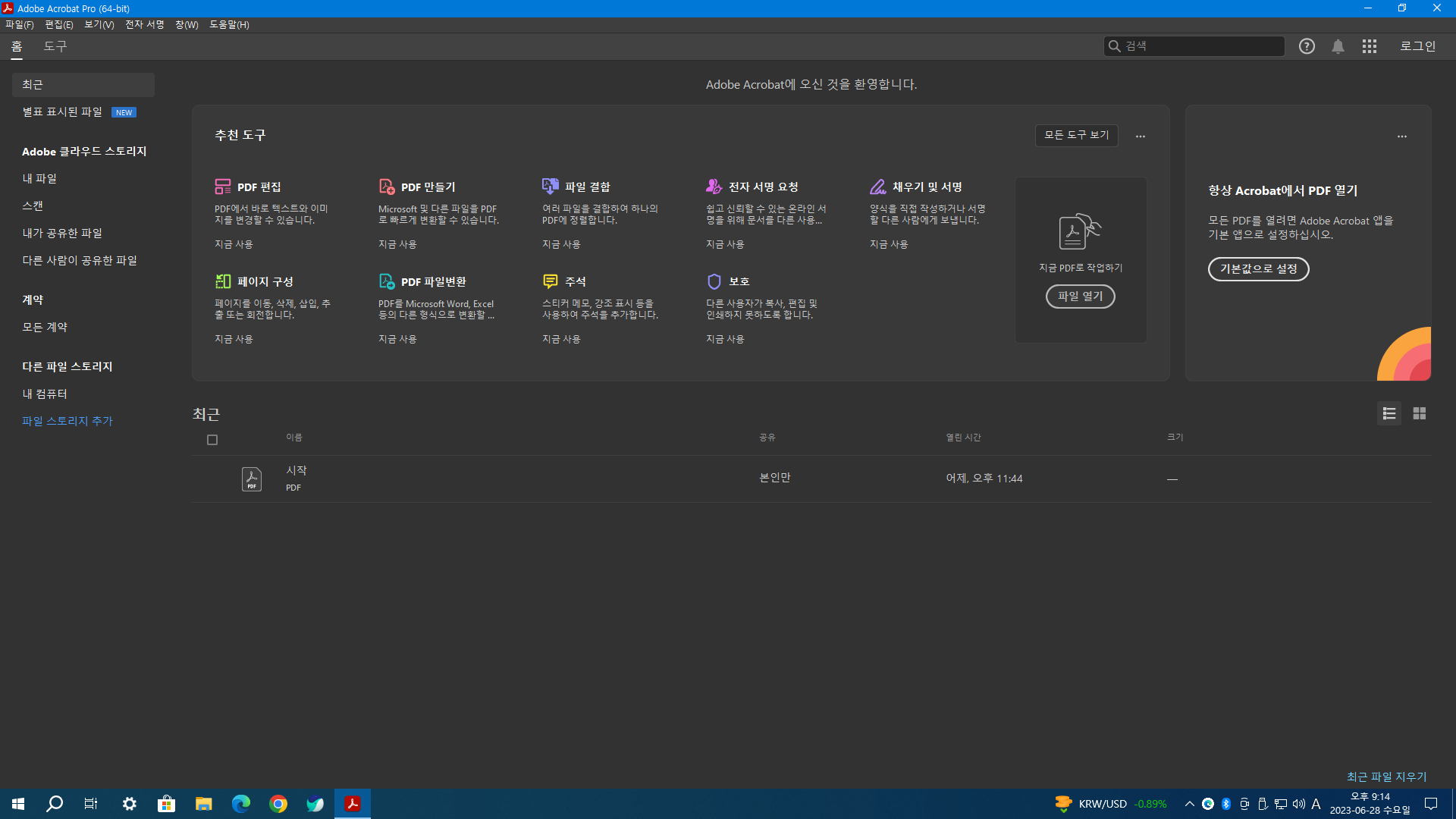Click the 모든 도구 보기 button
Viewport: 1456px width, 819px height.
[x=1076, y=135]
